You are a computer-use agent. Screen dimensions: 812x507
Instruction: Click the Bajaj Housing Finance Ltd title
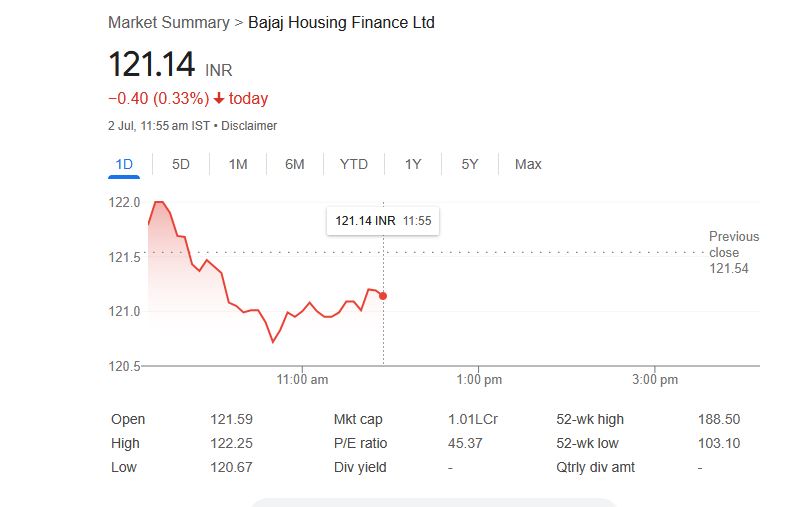click(341, 22)
